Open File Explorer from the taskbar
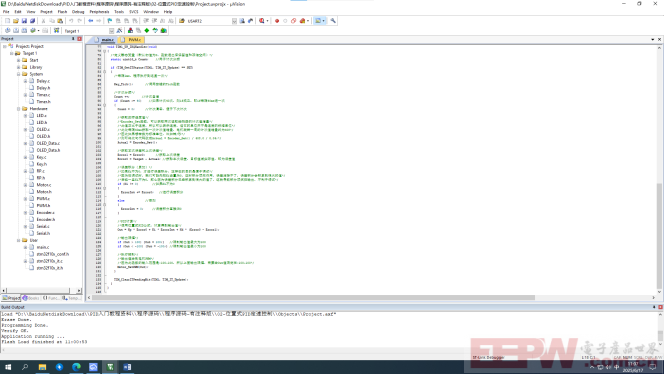The height and width of the screenshot is (374, 664). 42,367
